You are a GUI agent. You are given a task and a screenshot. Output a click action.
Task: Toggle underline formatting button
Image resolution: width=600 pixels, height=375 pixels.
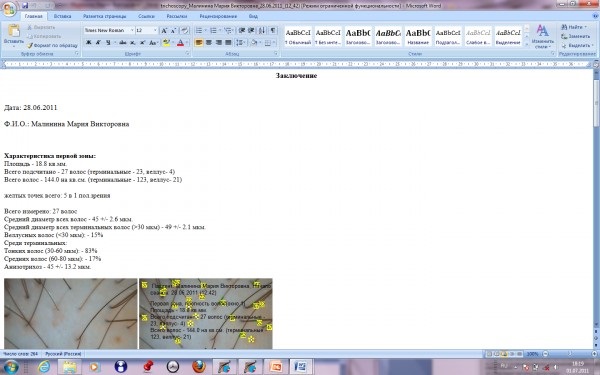(x=108, y=42)
